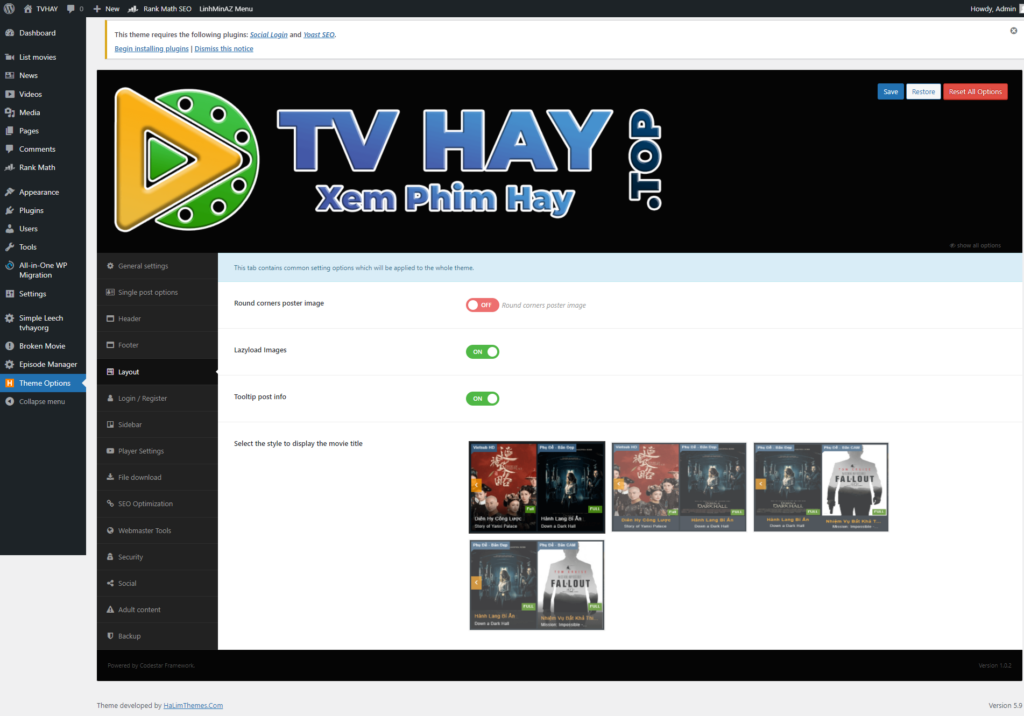Switch to the Footer settings tab

[157, 345]
